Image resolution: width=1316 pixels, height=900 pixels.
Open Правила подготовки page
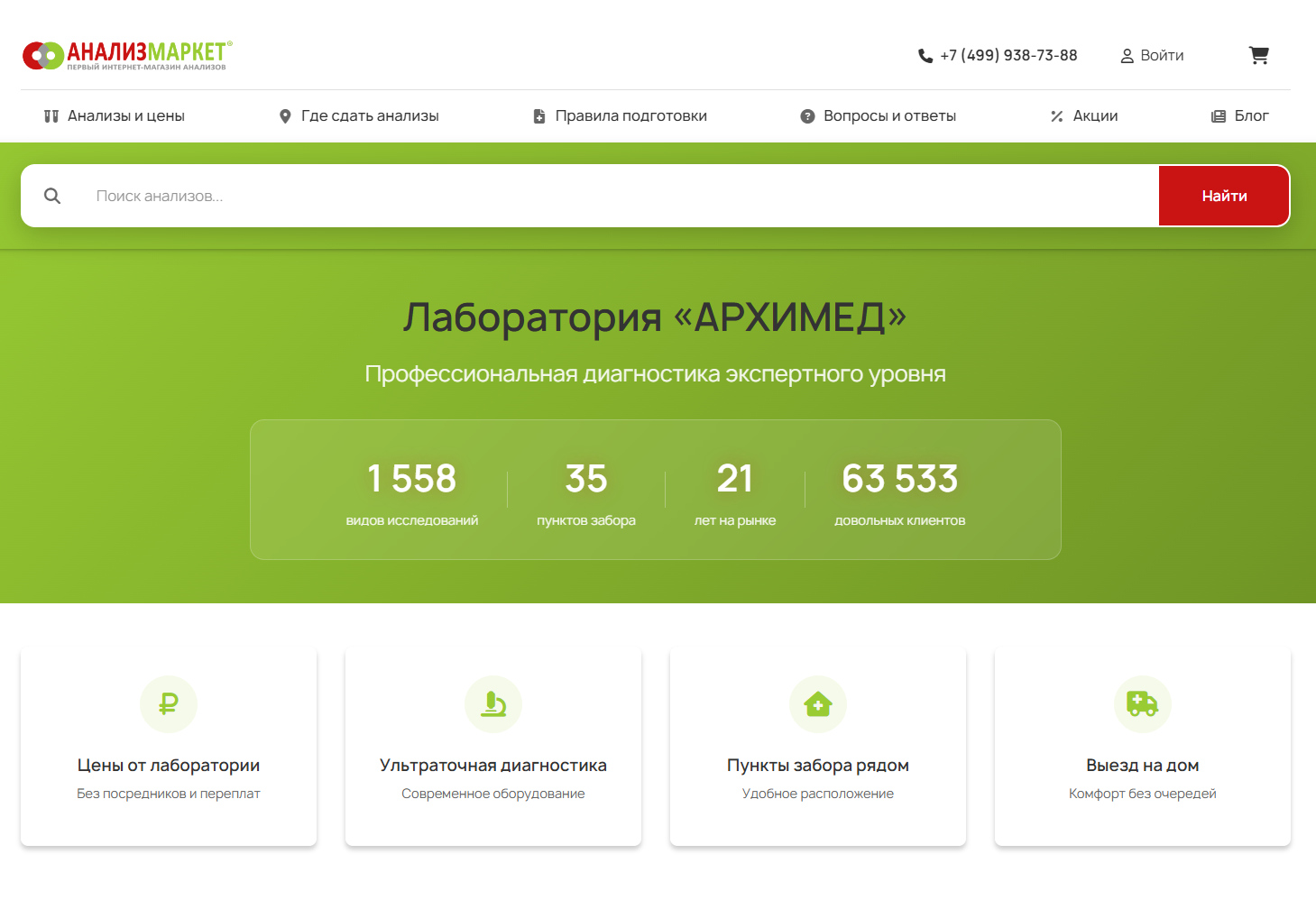click(621, 116)
